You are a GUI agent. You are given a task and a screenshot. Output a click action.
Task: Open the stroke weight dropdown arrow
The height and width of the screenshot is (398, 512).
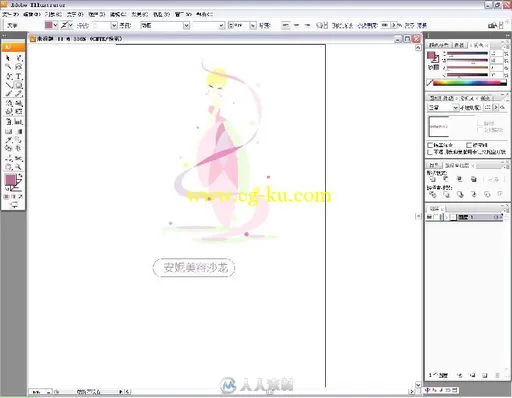[x=114, y=25]
